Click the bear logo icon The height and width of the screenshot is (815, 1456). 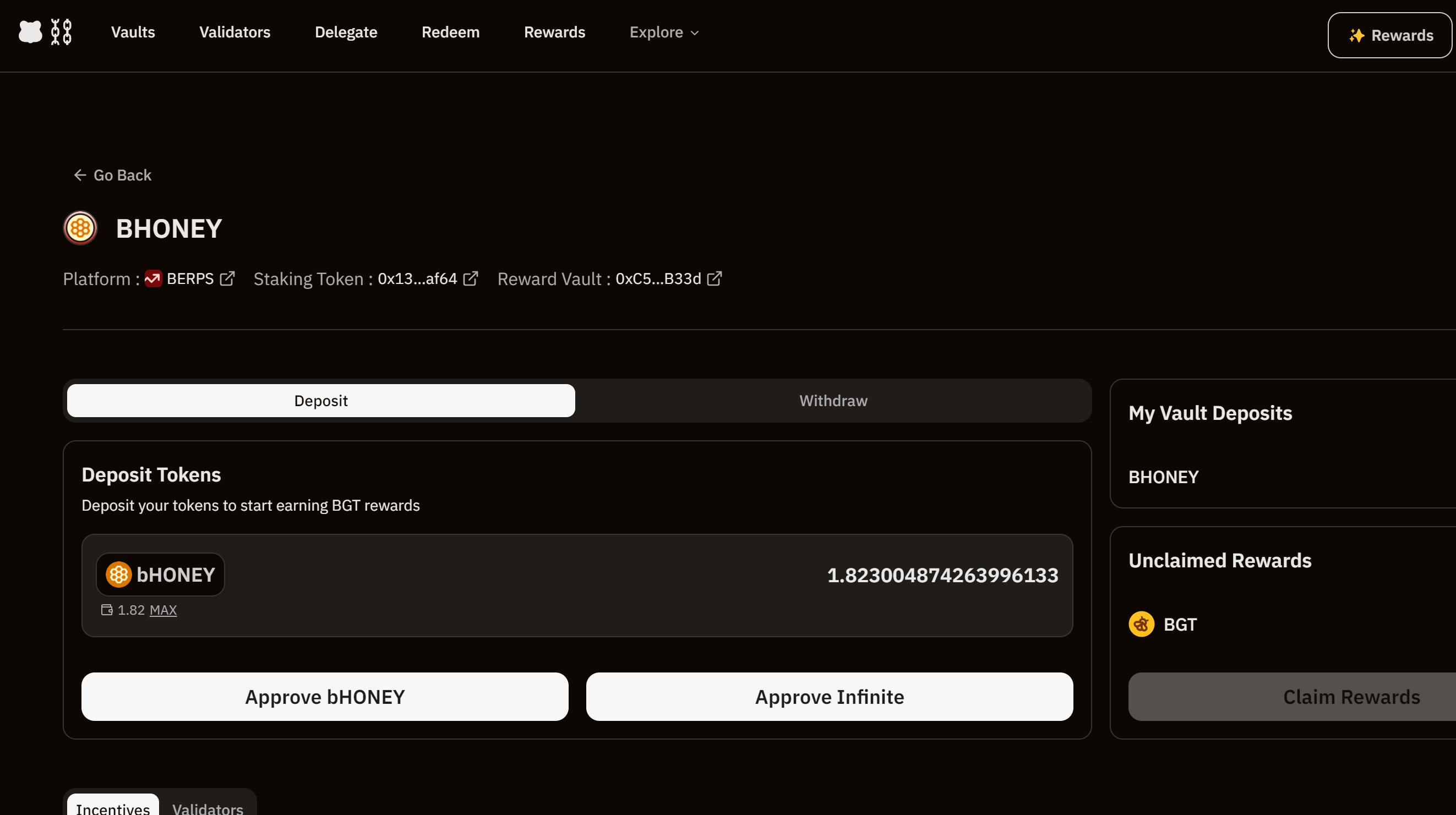(30, 32)
